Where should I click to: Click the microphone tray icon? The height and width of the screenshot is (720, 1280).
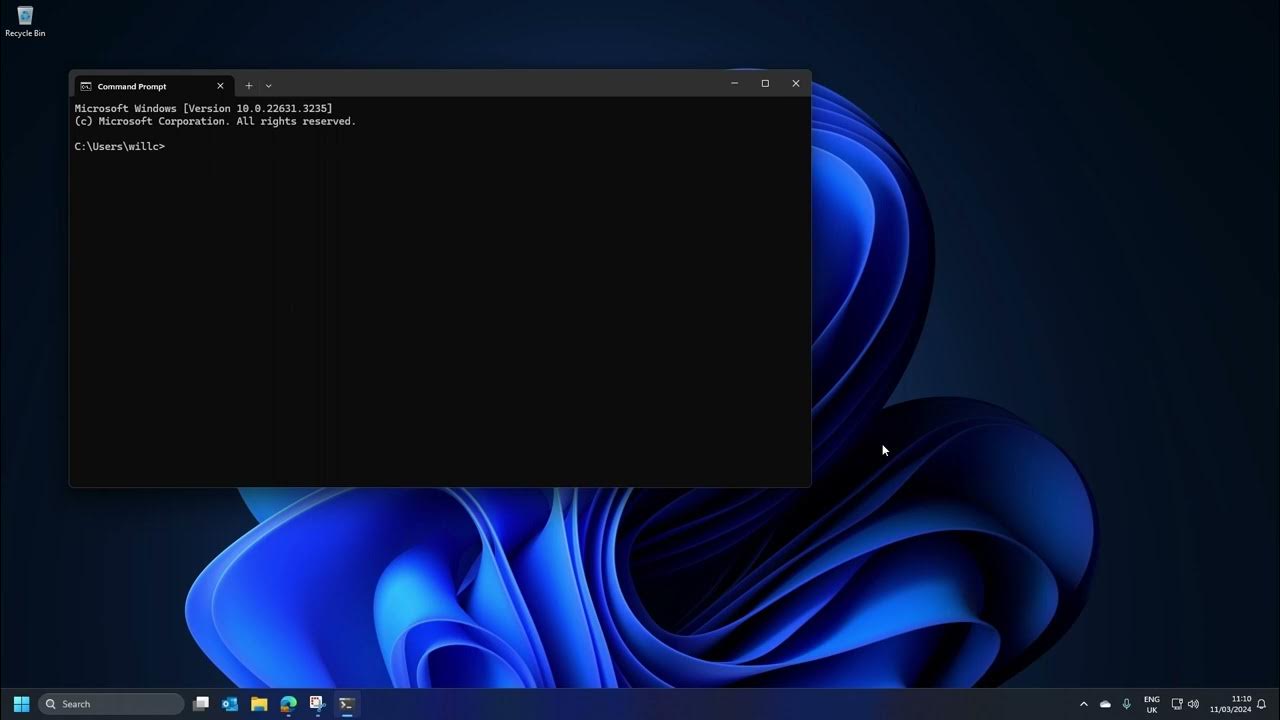tap(1127, 704)
